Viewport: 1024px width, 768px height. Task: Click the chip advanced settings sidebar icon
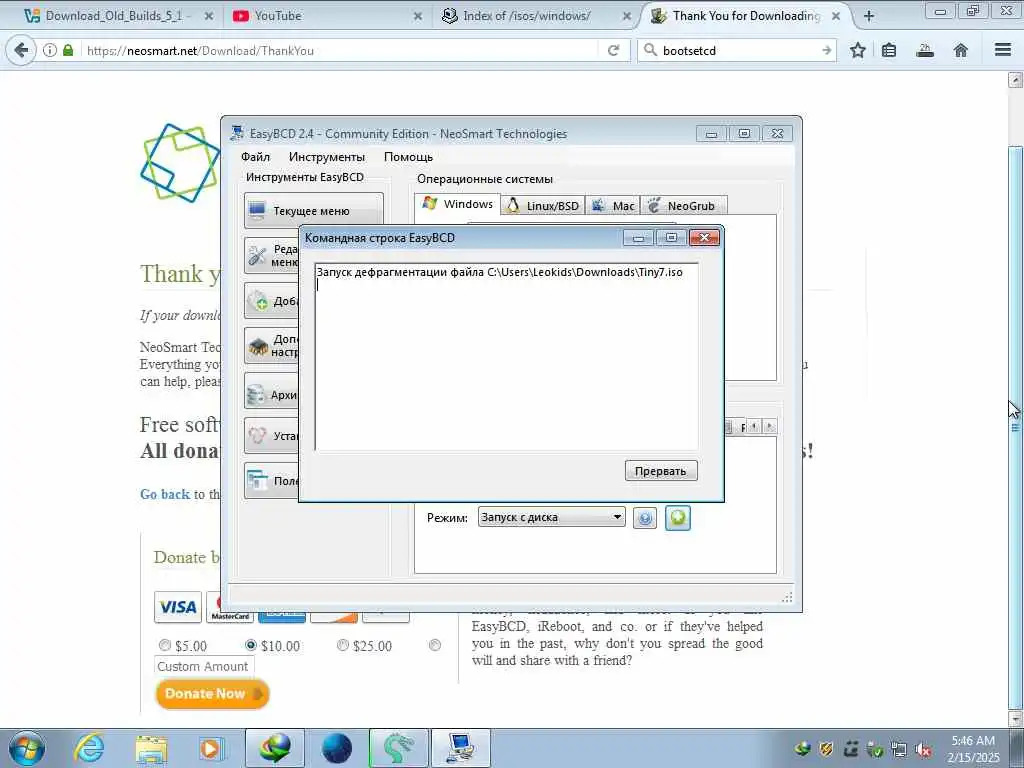tap(258, 345)
